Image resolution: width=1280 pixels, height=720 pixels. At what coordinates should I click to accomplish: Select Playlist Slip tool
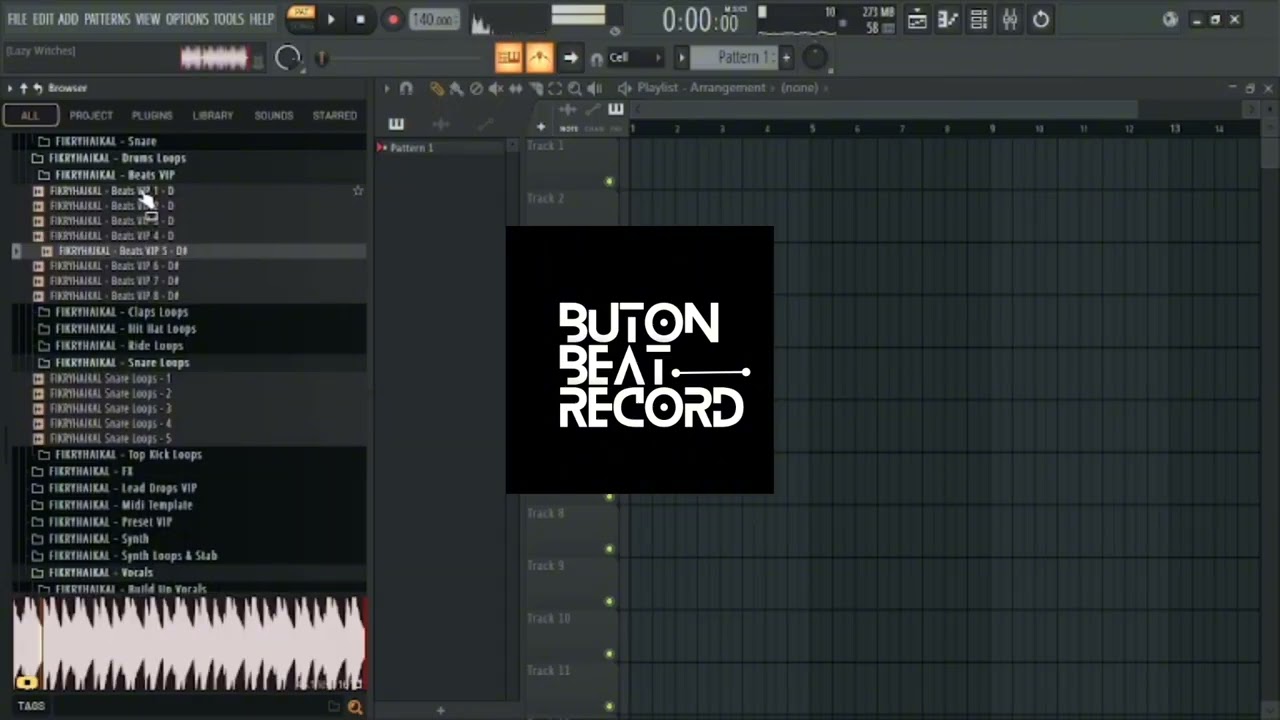pyautogui.click(x=516, y=89)
